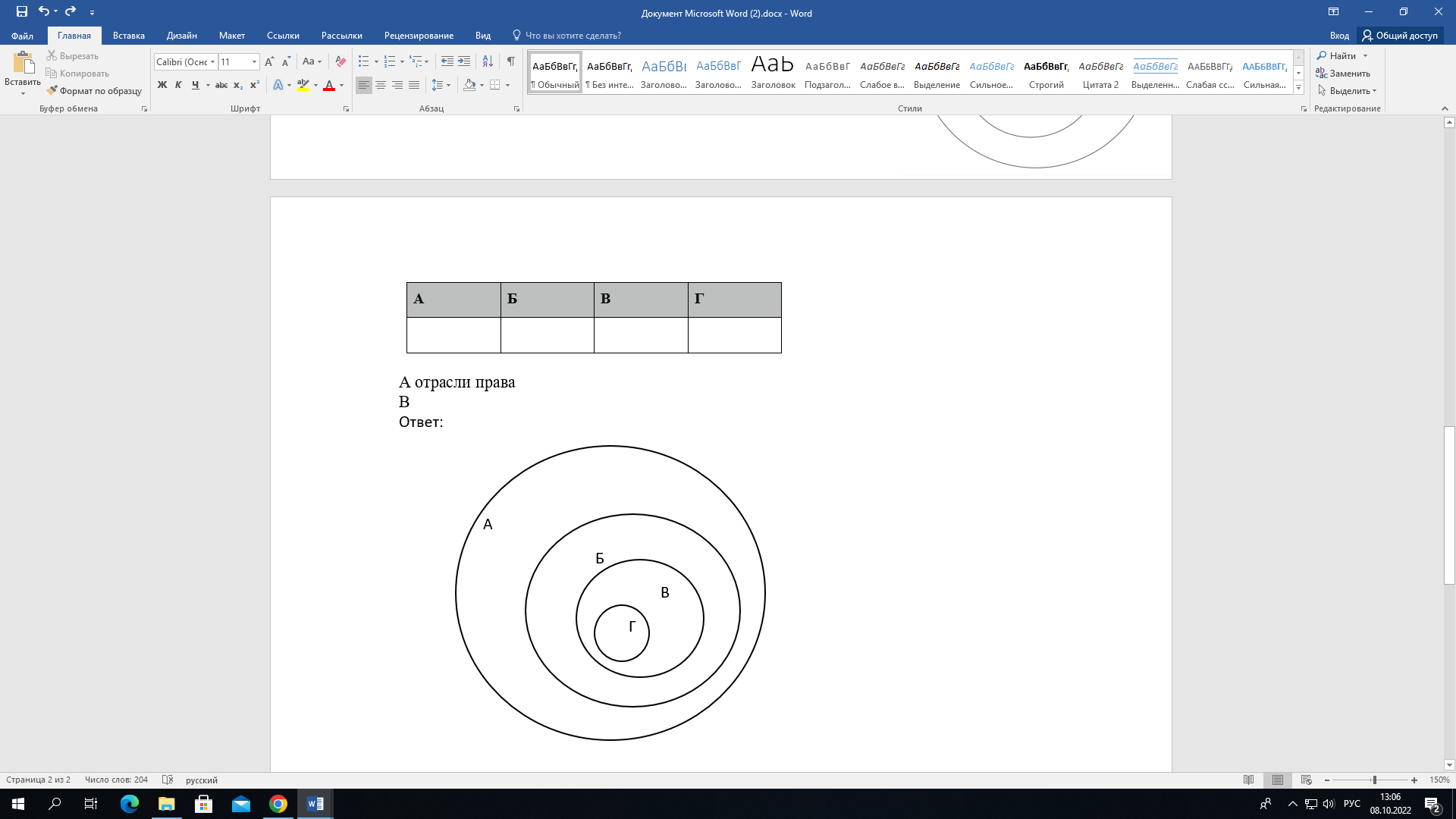
Task: Sort the selected text alphabetically
Action: pos(488,61)
